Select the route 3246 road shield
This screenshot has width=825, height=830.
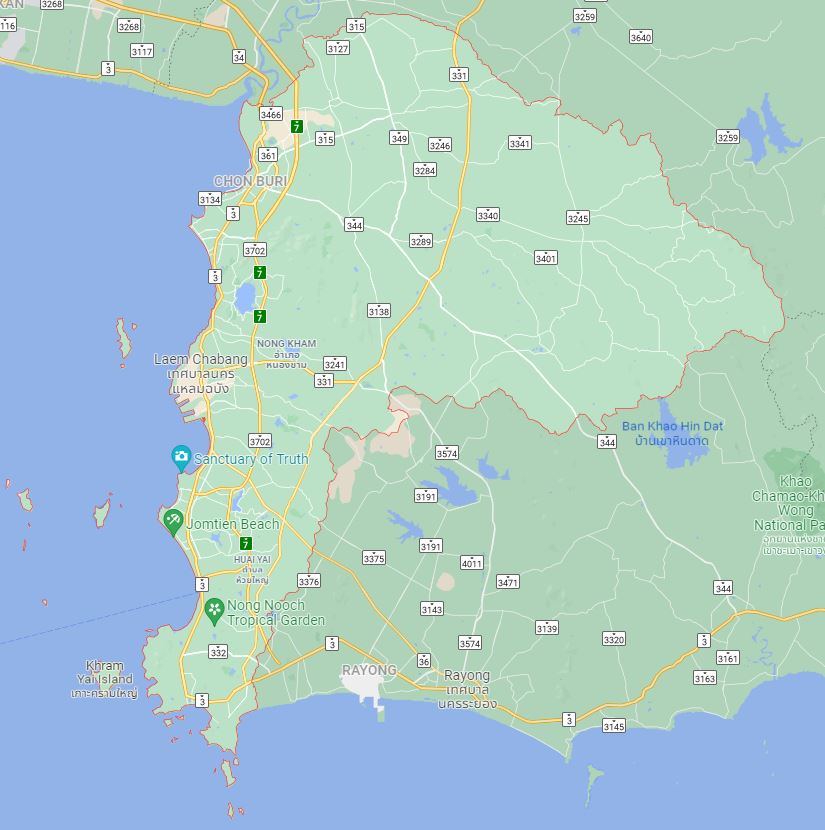click(440, 145)
